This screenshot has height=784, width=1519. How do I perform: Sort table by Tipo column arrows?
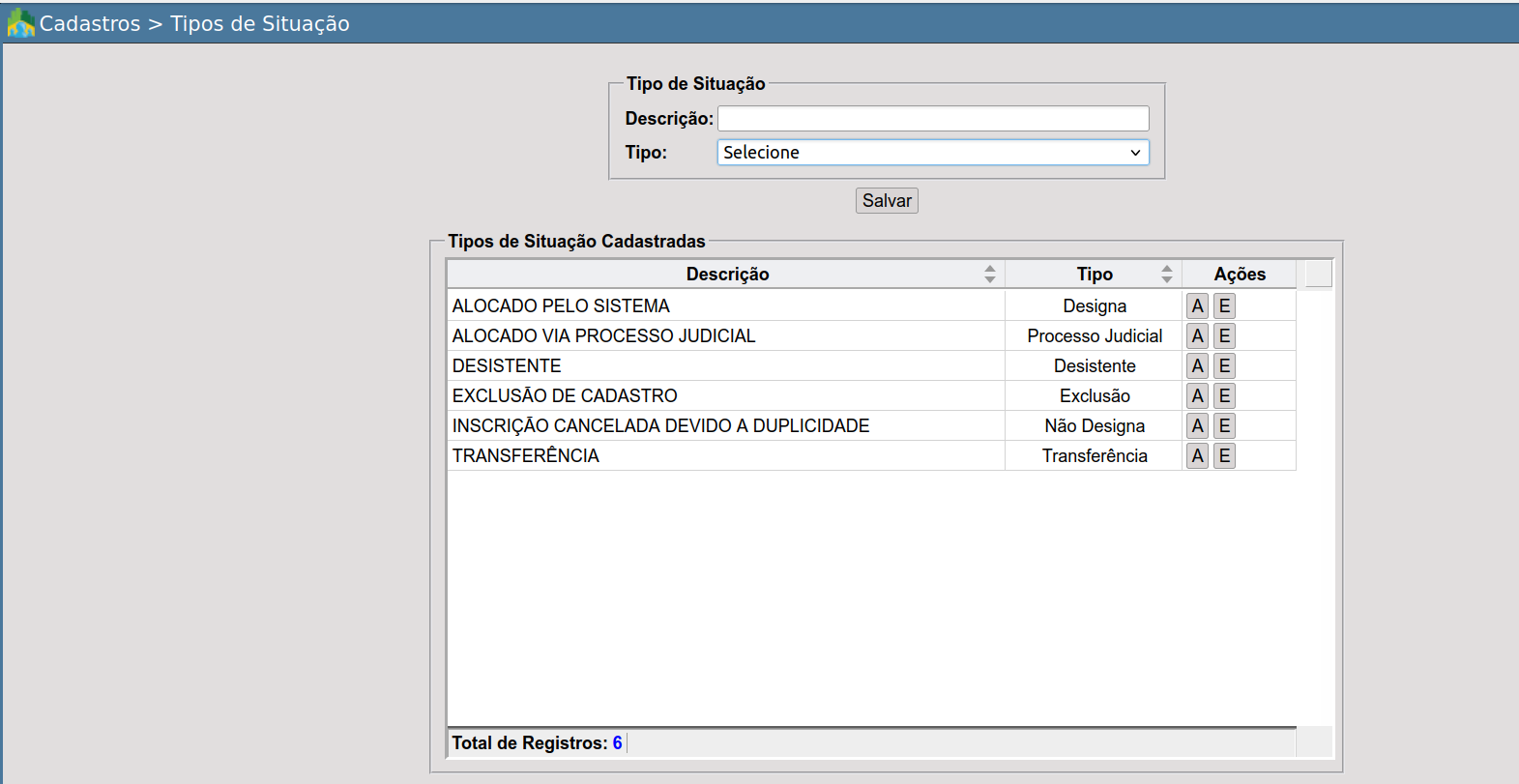click(1166, 275)
